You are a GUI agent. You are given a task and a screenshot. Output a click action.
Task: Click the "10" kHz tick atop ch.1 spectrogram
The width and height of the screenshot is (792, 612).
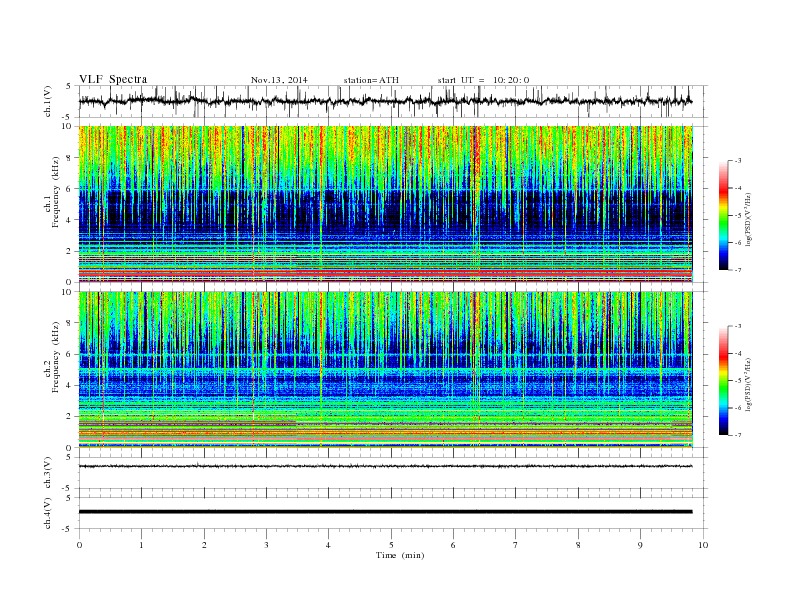pyautogui.click(x=67, y=126)
